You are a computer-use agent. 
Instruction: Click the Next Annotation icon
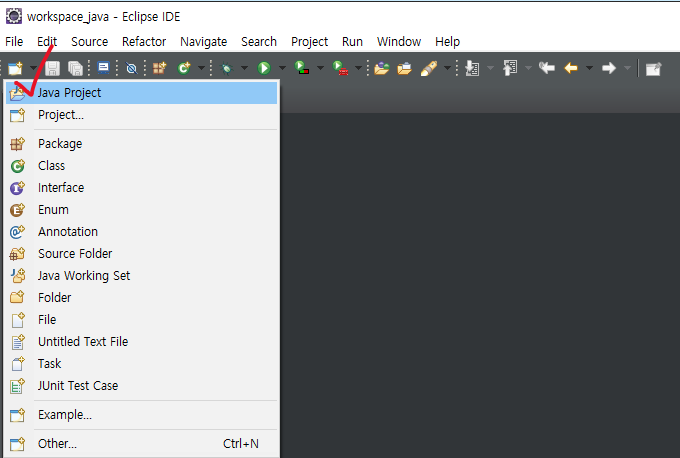(x=472, y=68)
